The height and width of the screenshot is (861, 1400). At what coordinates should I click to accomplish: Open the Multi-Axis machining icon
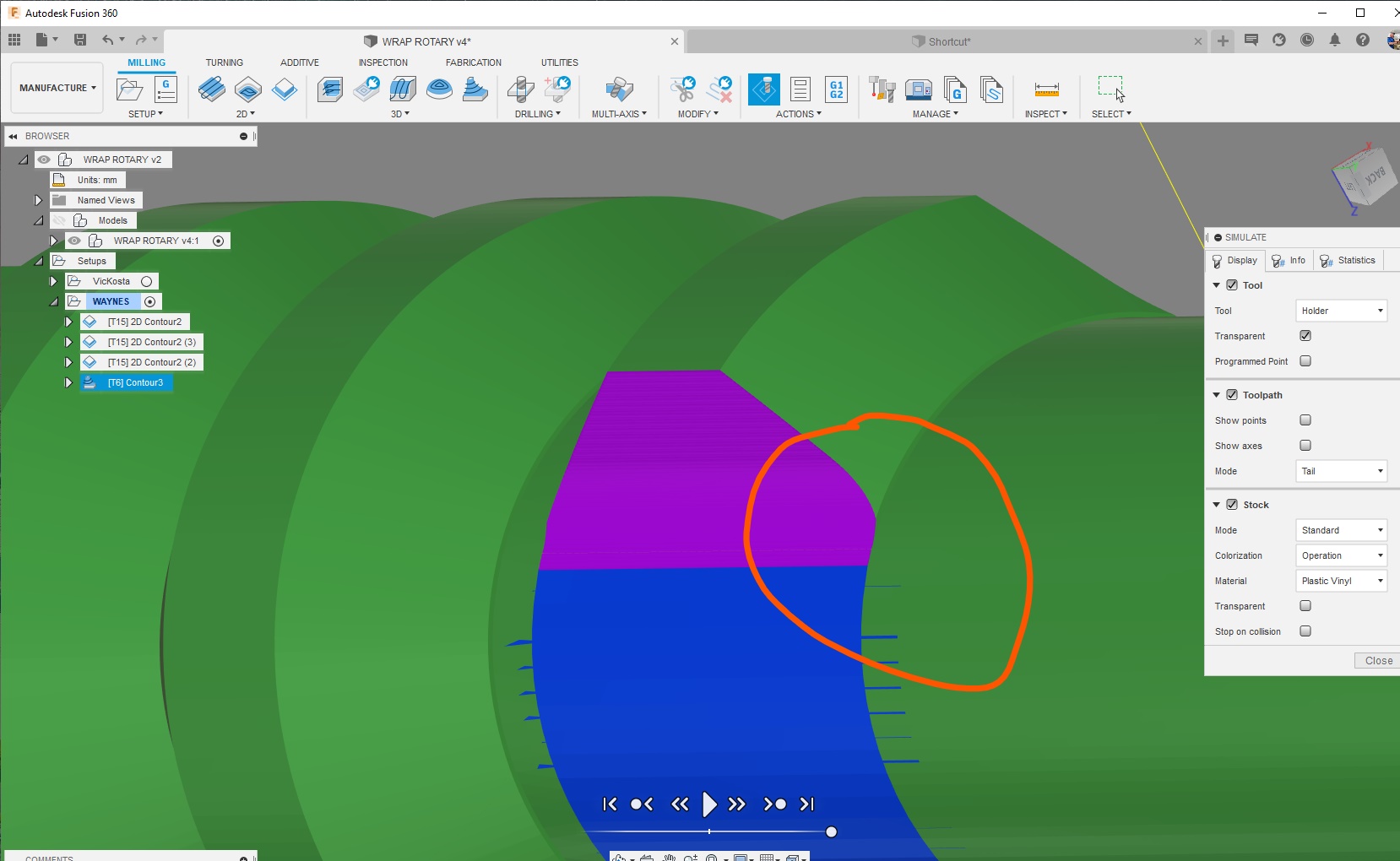tap(619, 90)
